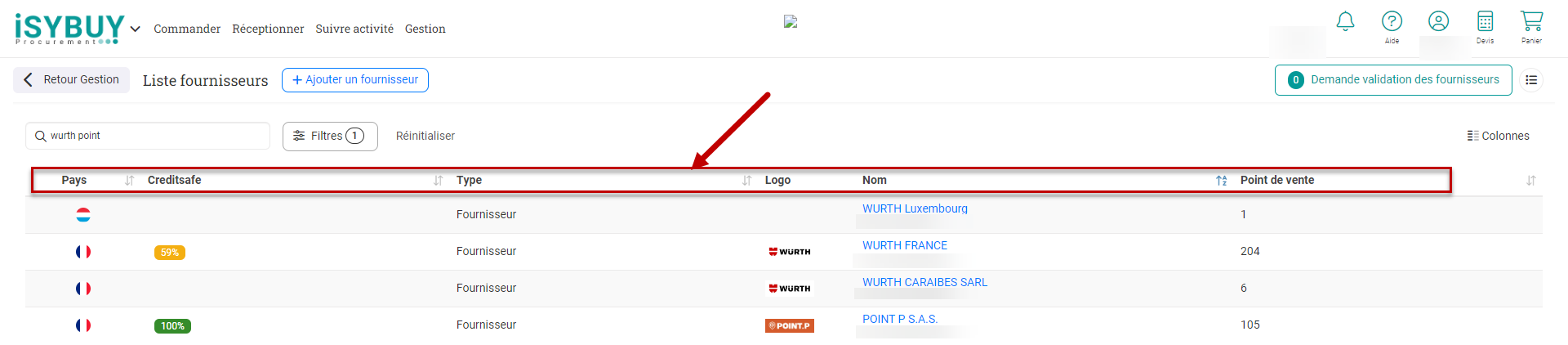Expand the dropdown arrow next to iSYBUY logo
1568x345 pixels.
[136, 29]
